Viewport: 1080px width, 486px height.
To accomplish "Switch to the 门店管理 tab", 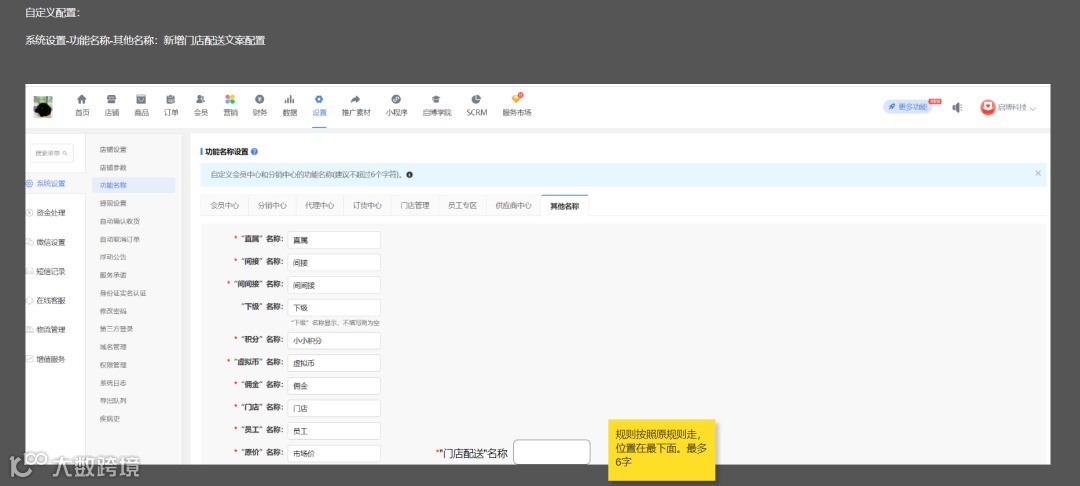I will [x=415, y=205].
